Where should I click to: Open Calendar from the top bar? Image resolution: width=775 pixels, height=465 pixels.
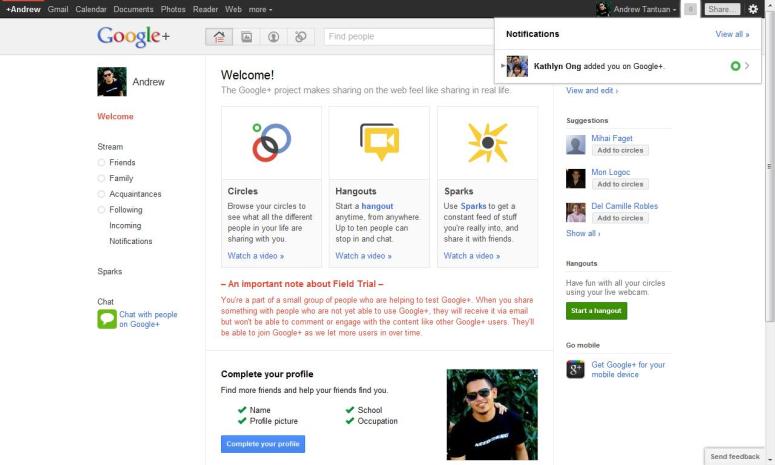pos(91,9)
